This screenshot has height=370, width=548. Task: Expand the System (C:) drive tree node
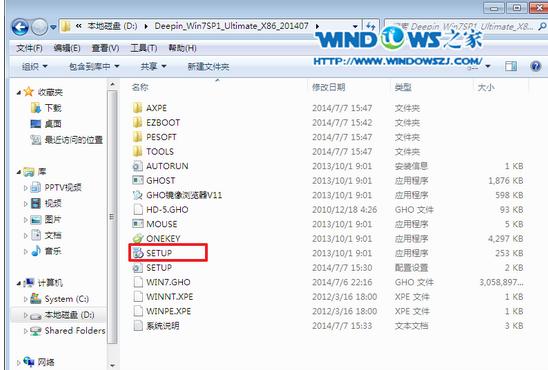26,299
